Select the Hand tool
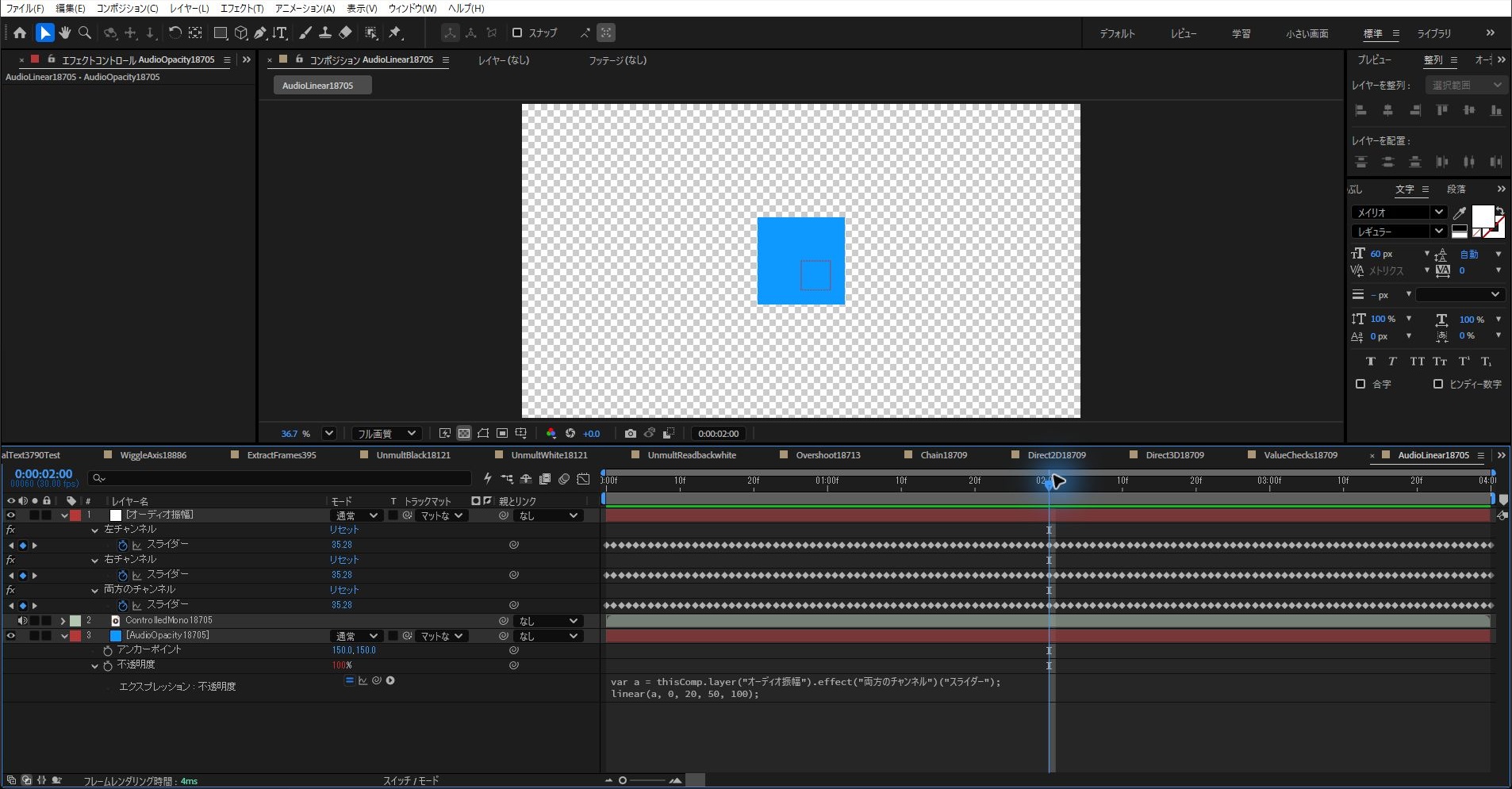Screen dimensions: 1512x789 point(65,33)
